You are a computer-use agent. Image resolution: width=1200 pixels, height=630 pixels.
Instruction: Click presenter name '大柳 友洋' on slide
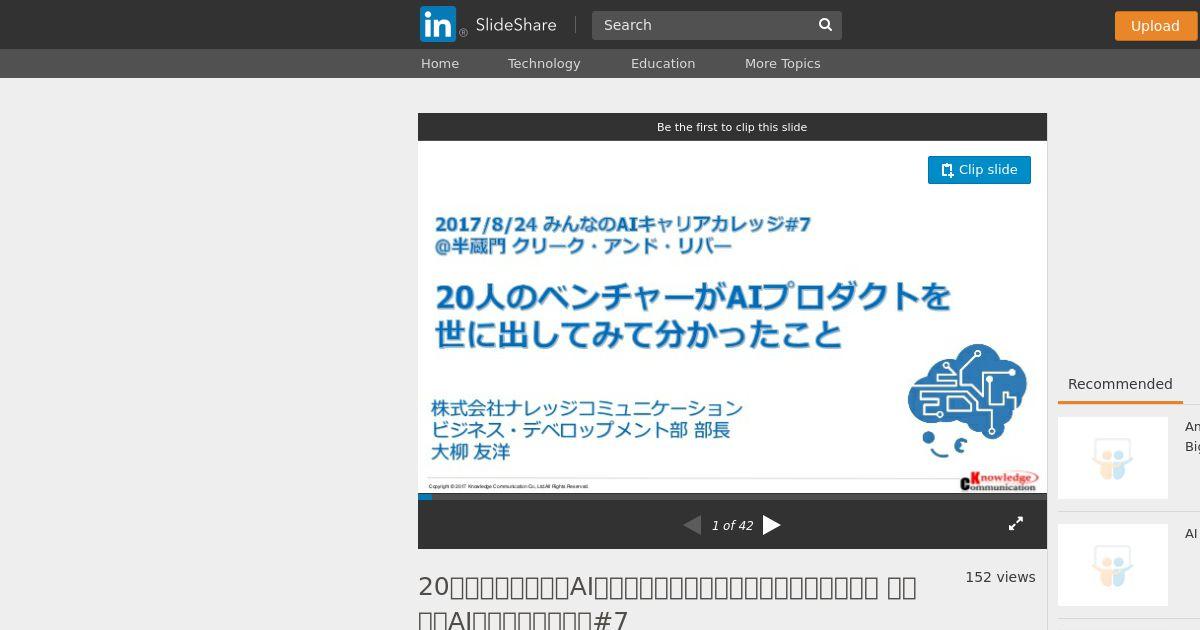point(471,452)
